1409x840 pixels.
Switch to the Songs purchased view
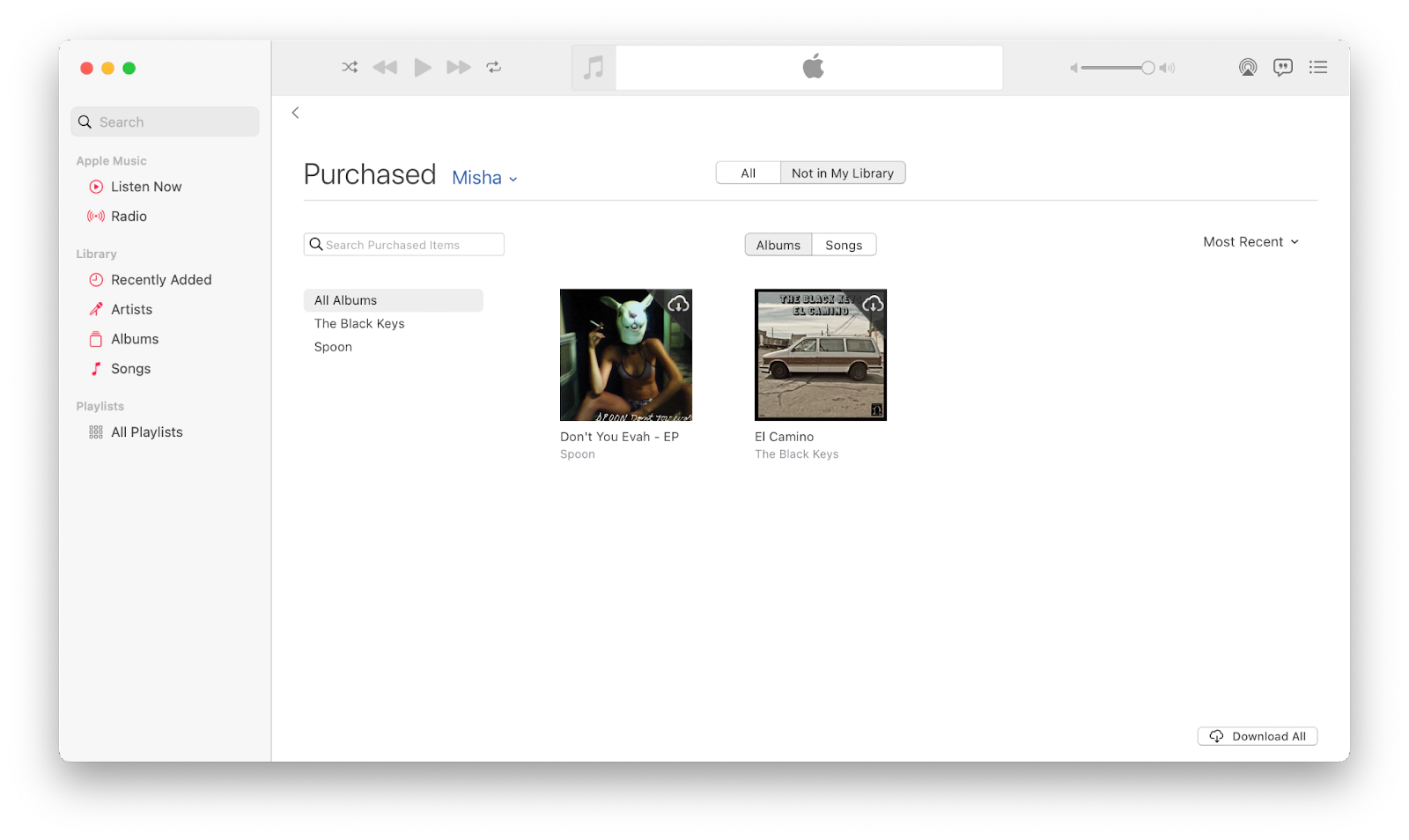click(844, 245)
